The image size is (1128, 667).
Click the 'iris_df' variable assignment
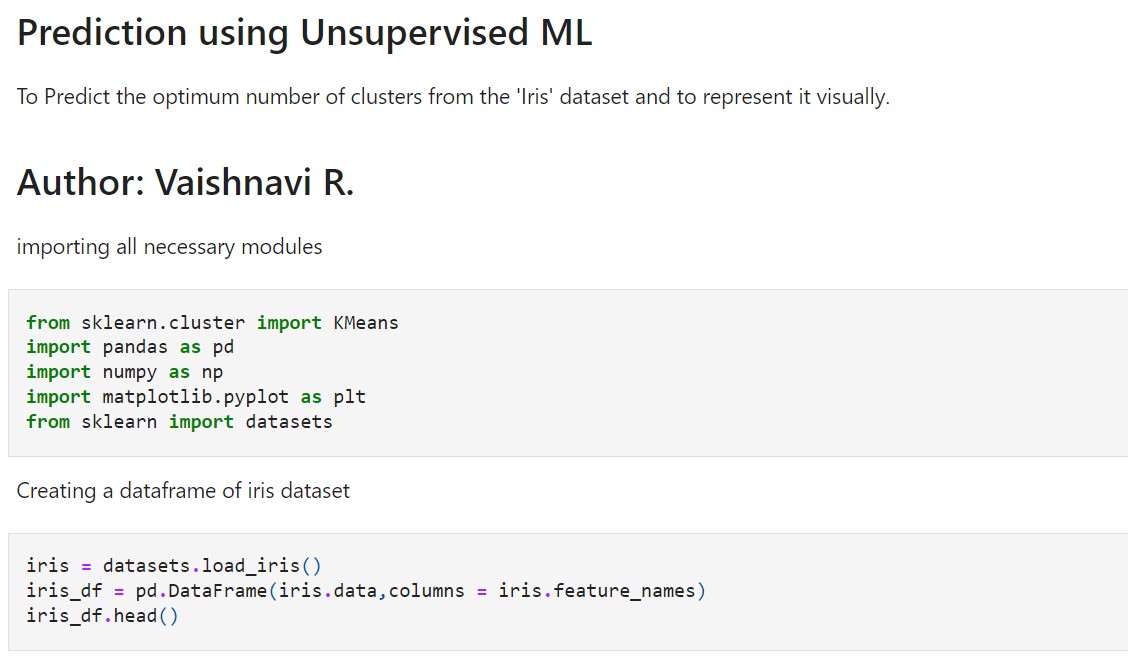(x=64, y=591)
